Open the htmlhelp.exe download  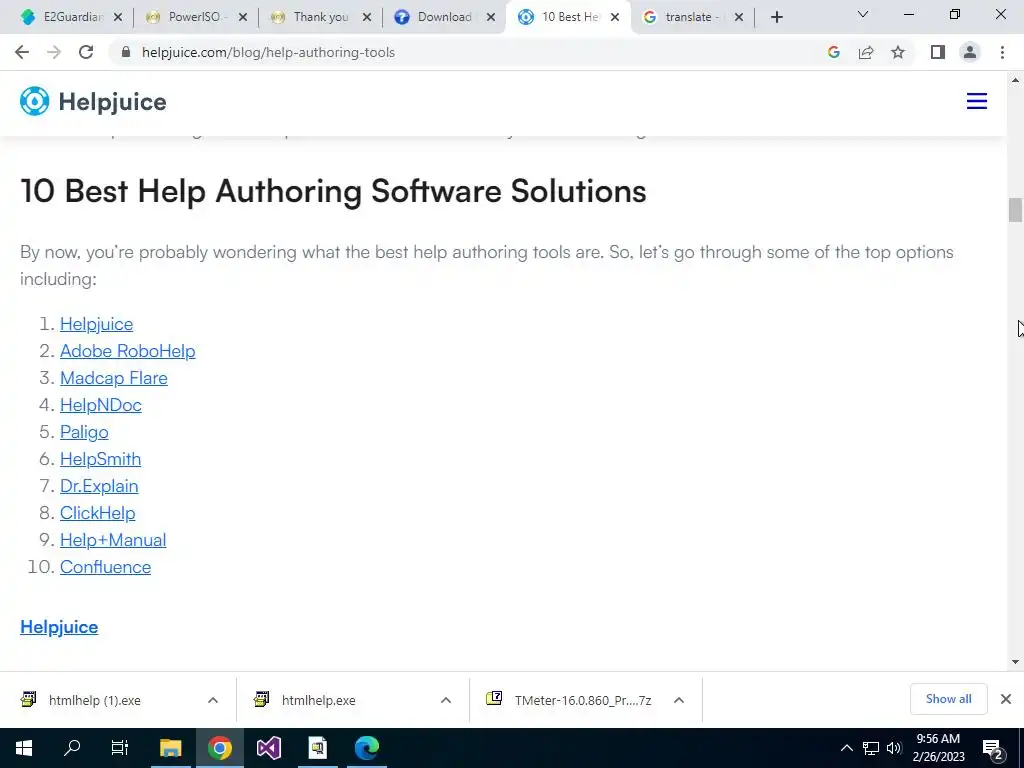pyautogui.click(x=319, y=701)
